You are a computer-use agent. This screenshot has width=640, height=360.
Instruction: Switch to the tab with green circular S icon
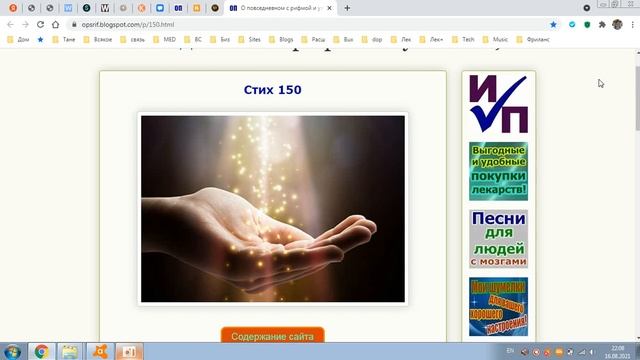click(x=87, y=8)
